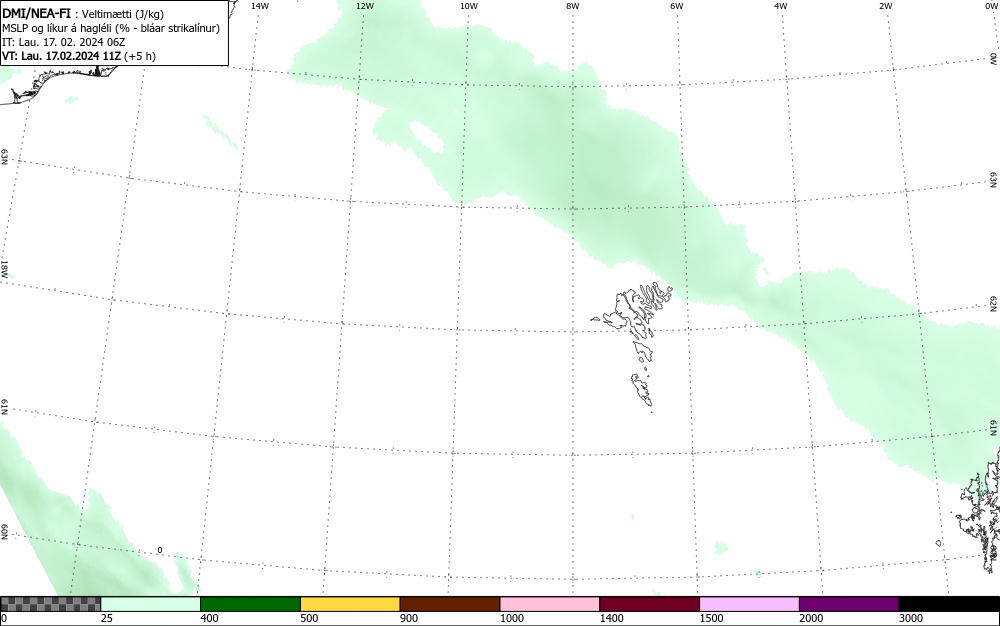
Task: Select the light mint 25–400 legend swatch
Action: (151, 604)
